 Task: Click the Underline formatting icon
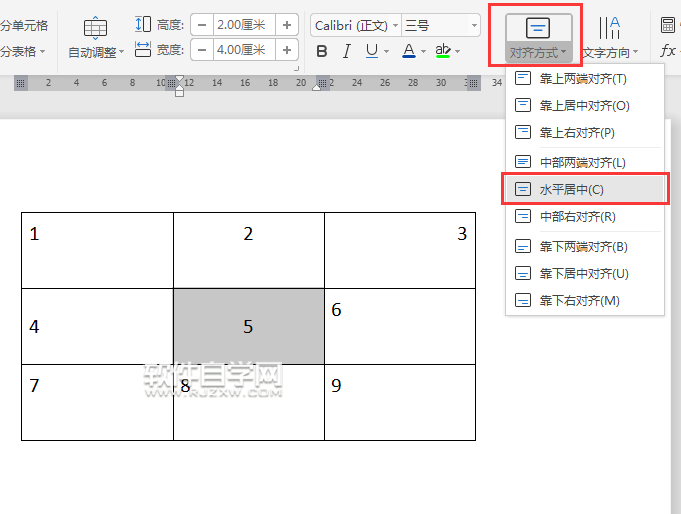pyautogui.click(x=372, y=51)
